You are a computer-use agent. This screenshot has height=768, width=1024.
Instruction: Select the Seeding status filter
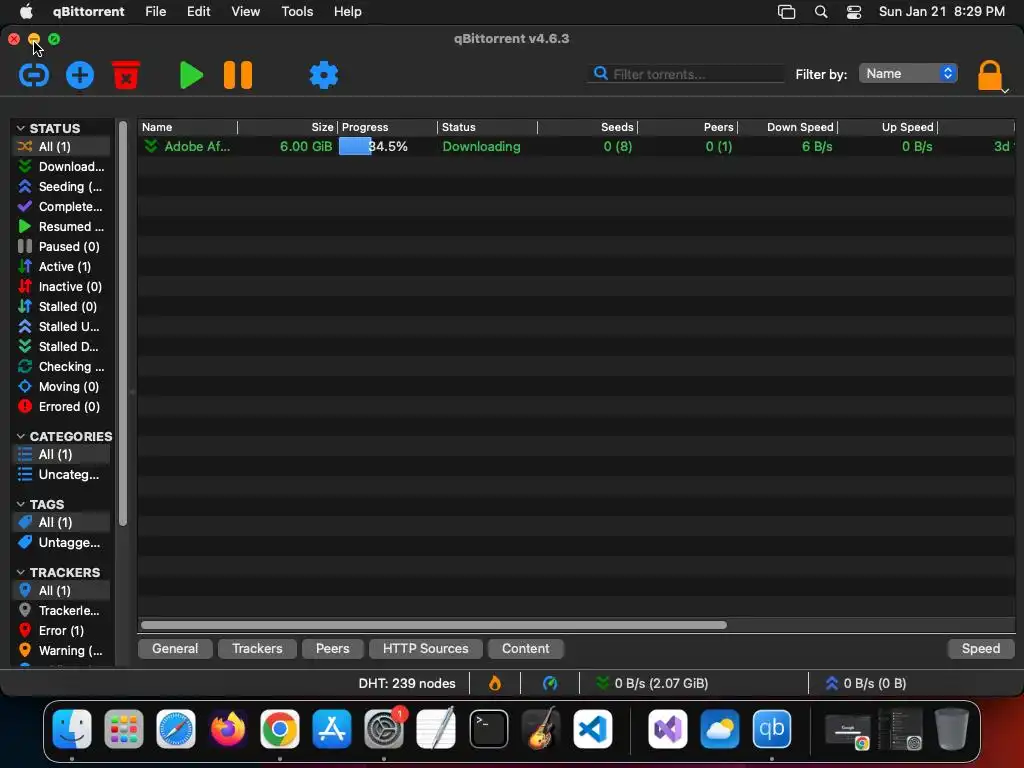(x=62, y=187)
